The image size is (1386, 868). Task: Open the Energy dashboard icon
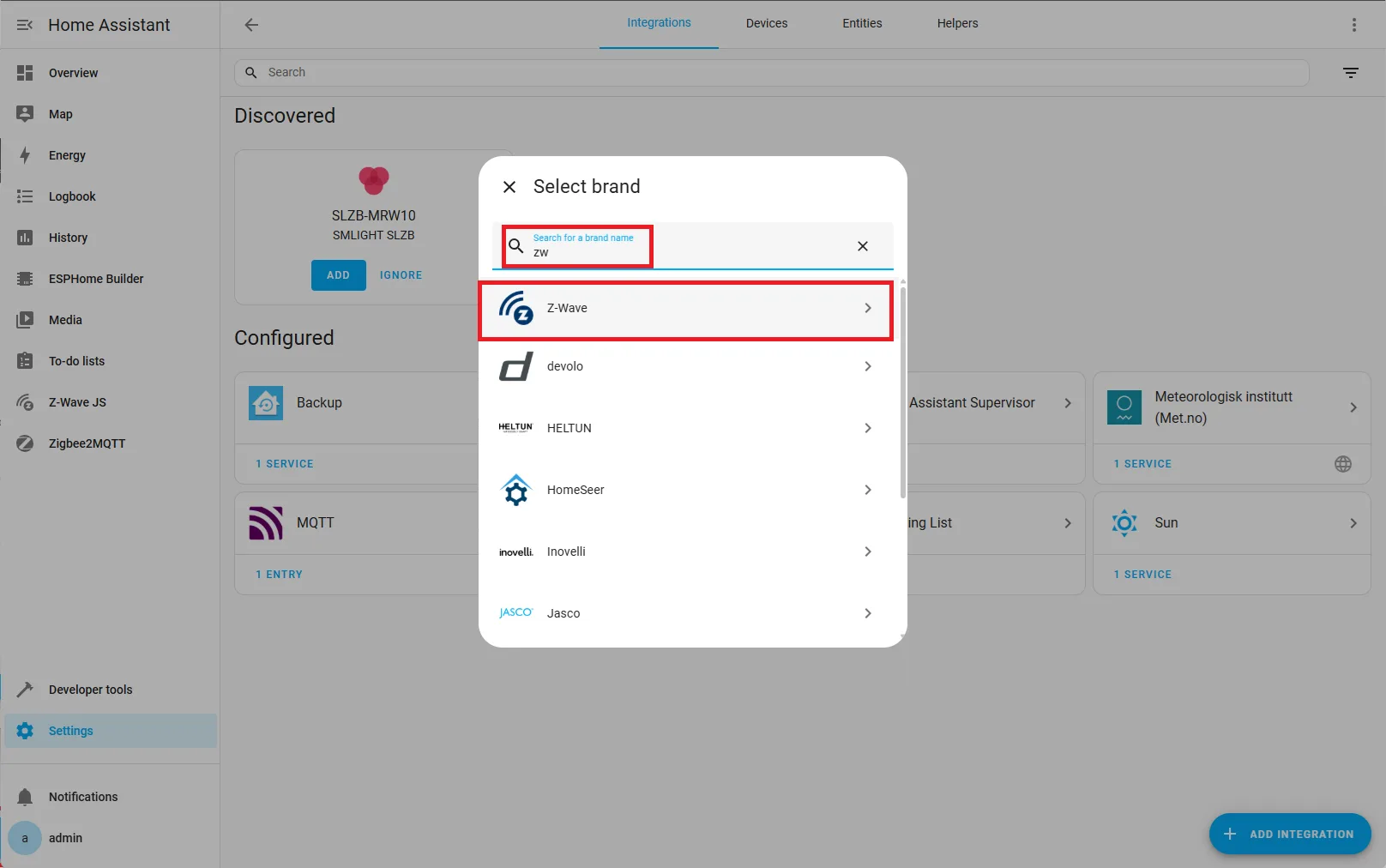pos(25,155)
